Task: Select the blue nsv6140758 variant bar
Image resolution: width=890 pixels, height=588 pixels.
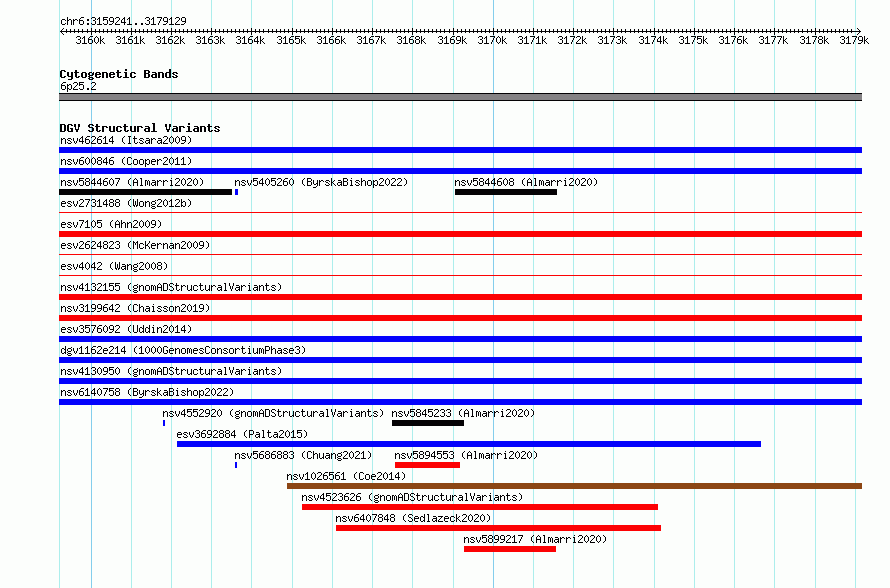Action: pos(460,402)
